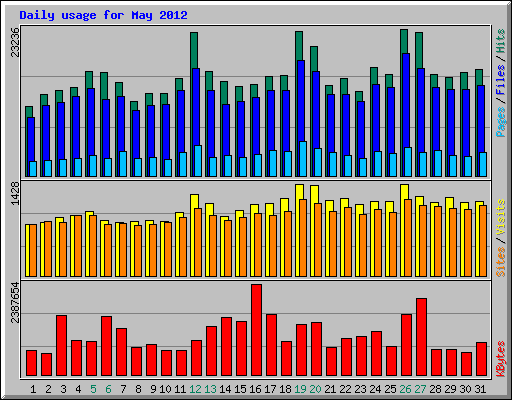Click the cyan Pages bar for day 19
This screenshot has width=512, height=400.
tap(303, 159)
